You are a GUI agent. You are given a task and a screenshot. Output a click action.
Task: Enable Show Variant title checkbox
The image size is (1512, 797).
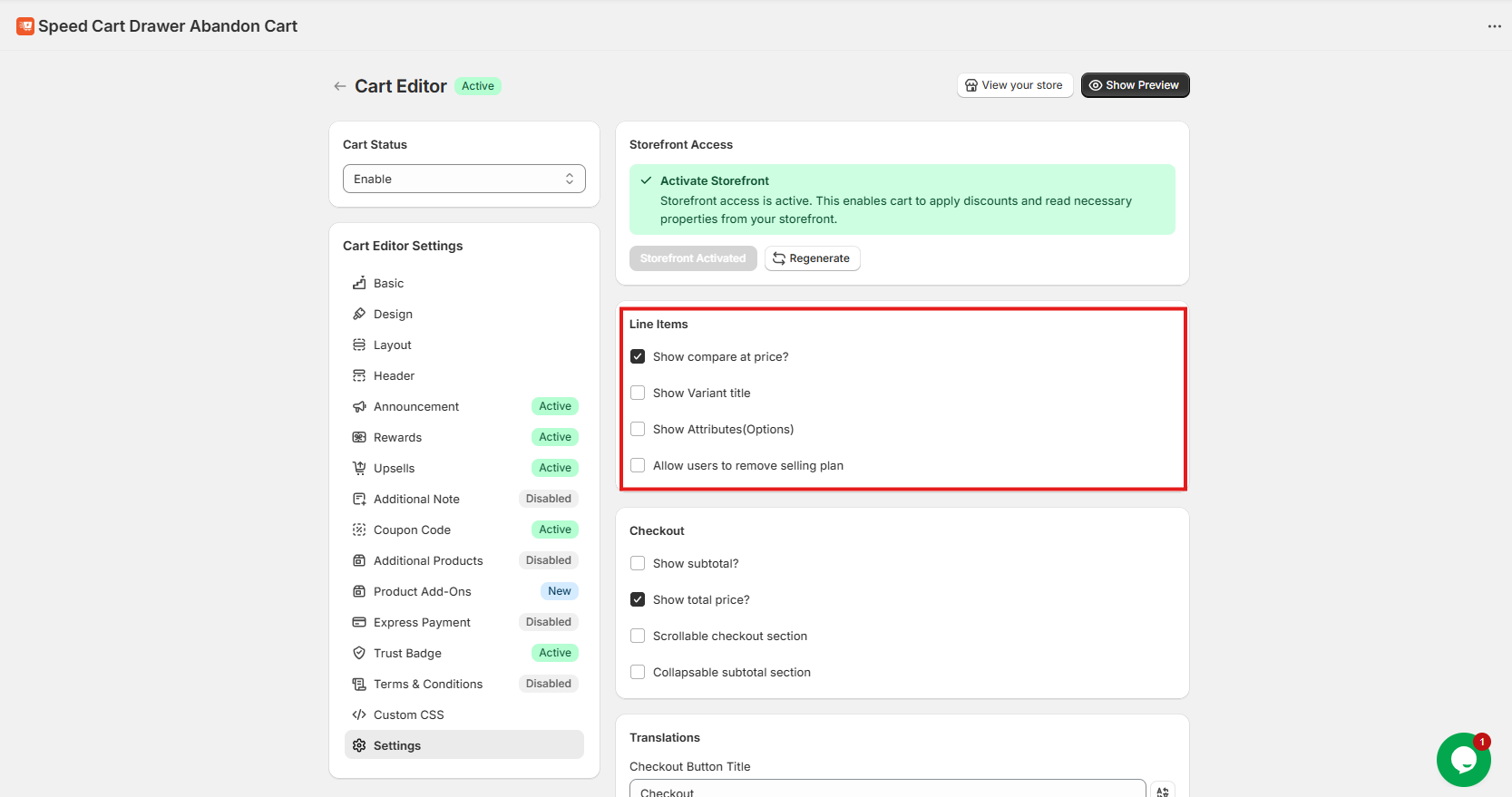[x=638, y=393]
